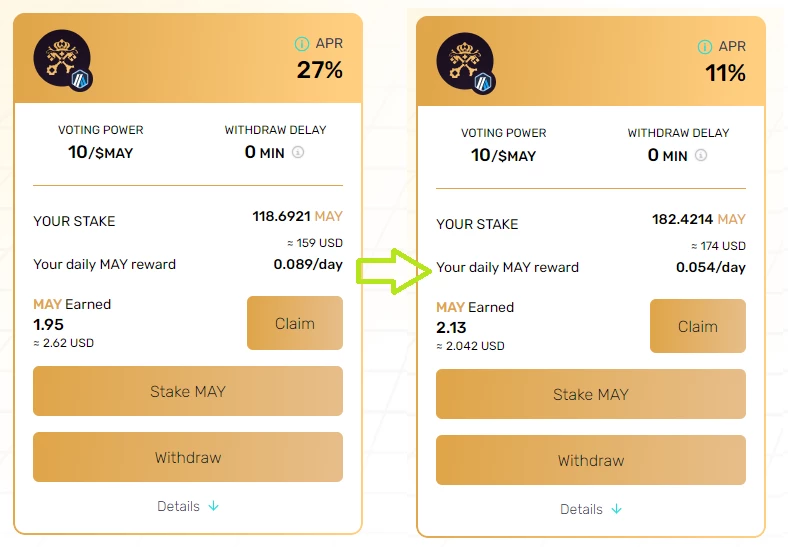The height and width of the screenshot is (547, 788).
Task: Expand Details on the 11% APR card
Action: click(591, 509)
